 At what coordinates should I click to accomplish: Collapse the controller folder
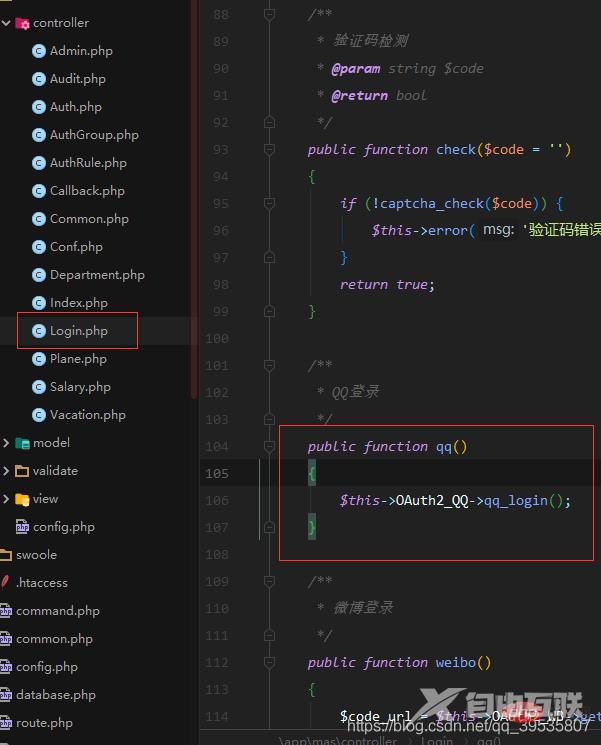click(x=6, y=23)
